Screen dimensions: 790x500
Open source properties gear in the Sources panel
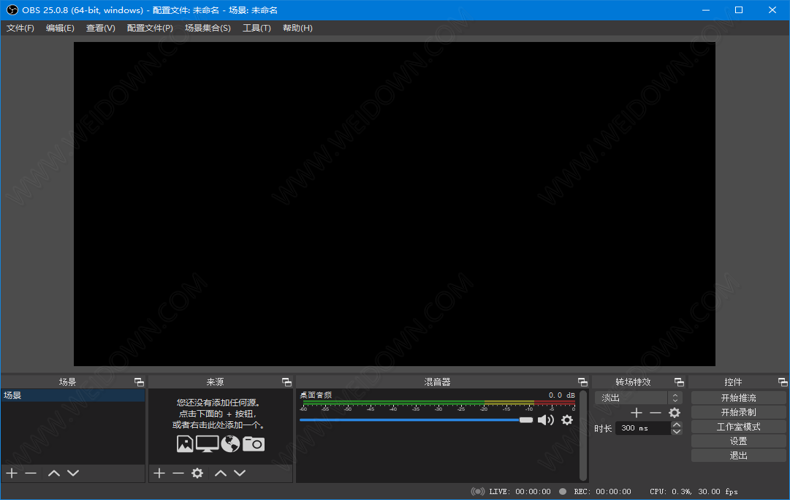pyautogui.click(x=198, y=473)
